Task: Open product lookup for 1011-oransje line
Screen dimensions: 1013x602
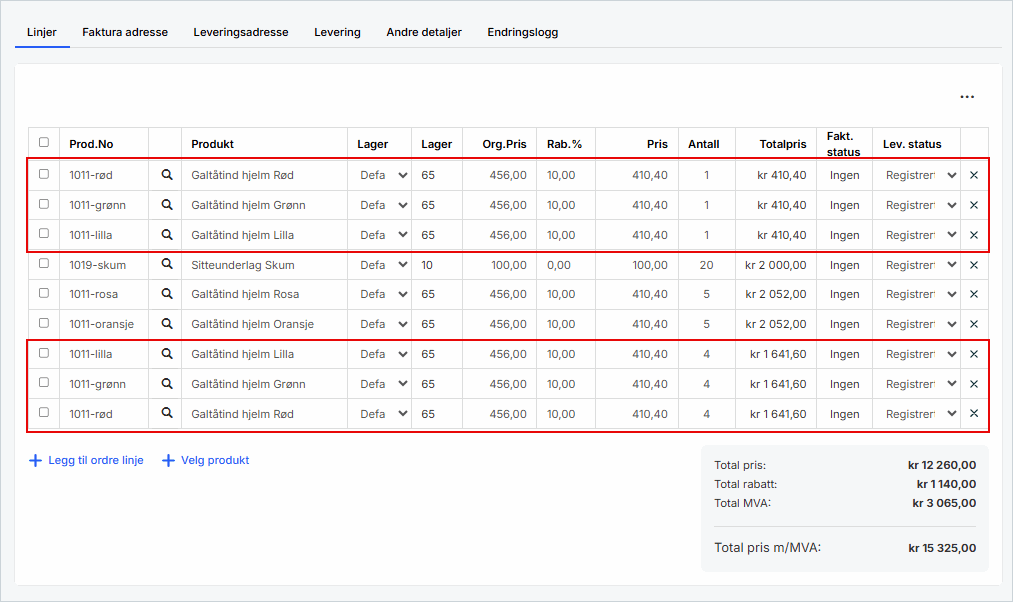Action: click(167, 324)
